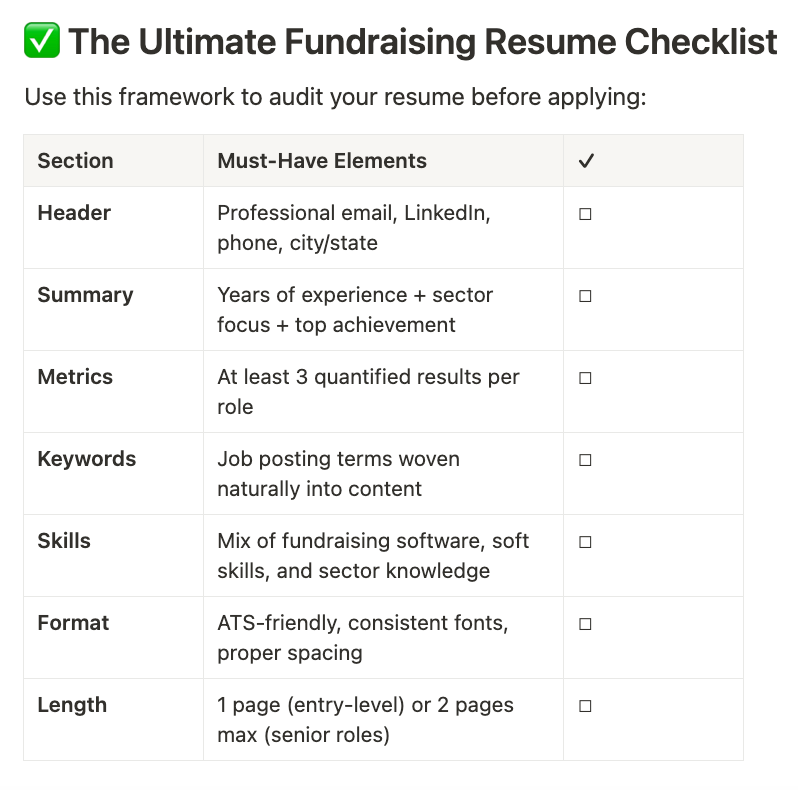
Task: Click the green checkmark emoji in title
Action: coord(42,42)
